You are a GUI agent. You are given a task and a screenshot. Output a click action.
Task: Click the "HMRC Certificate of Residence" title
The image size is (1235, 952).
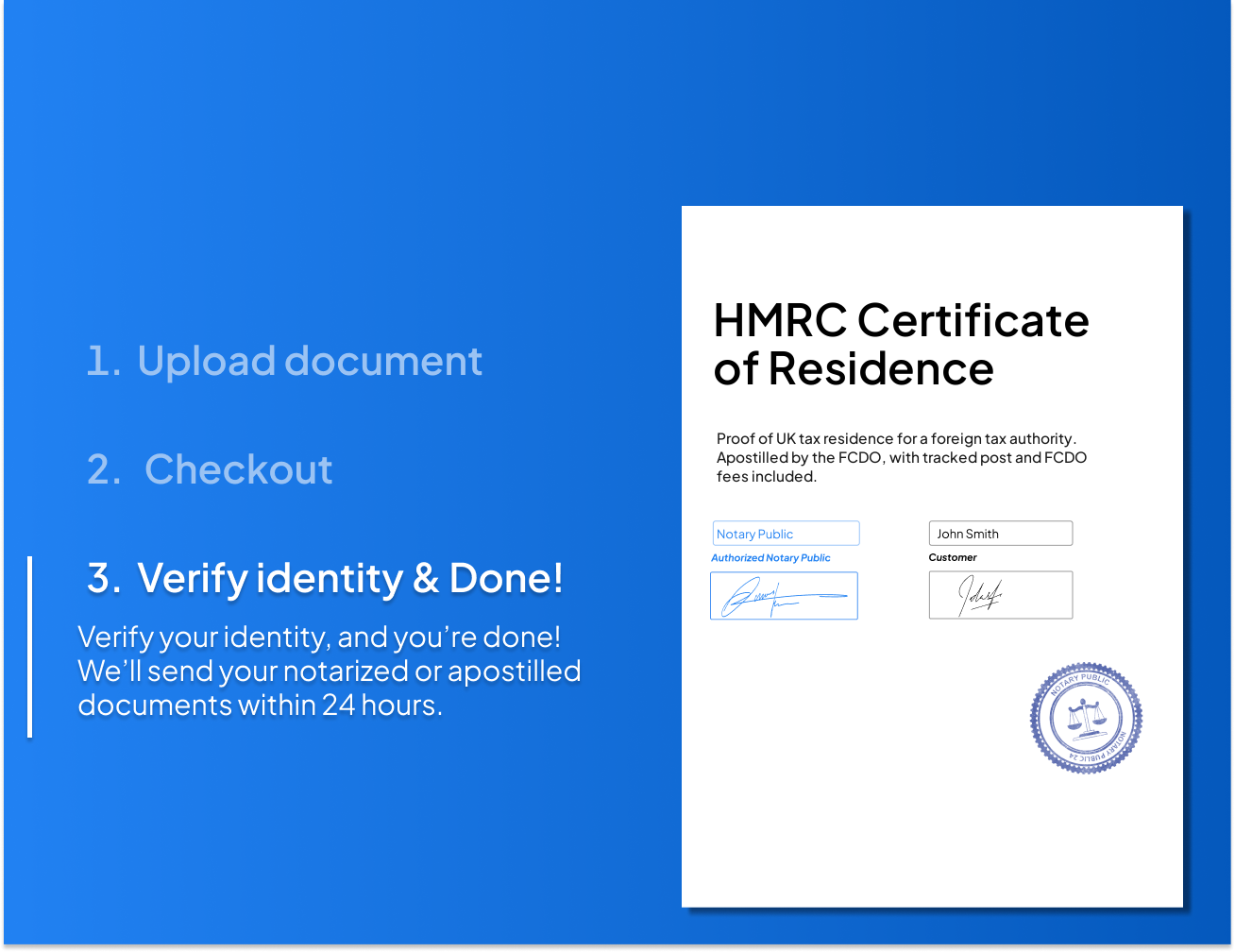click(901, 345)
